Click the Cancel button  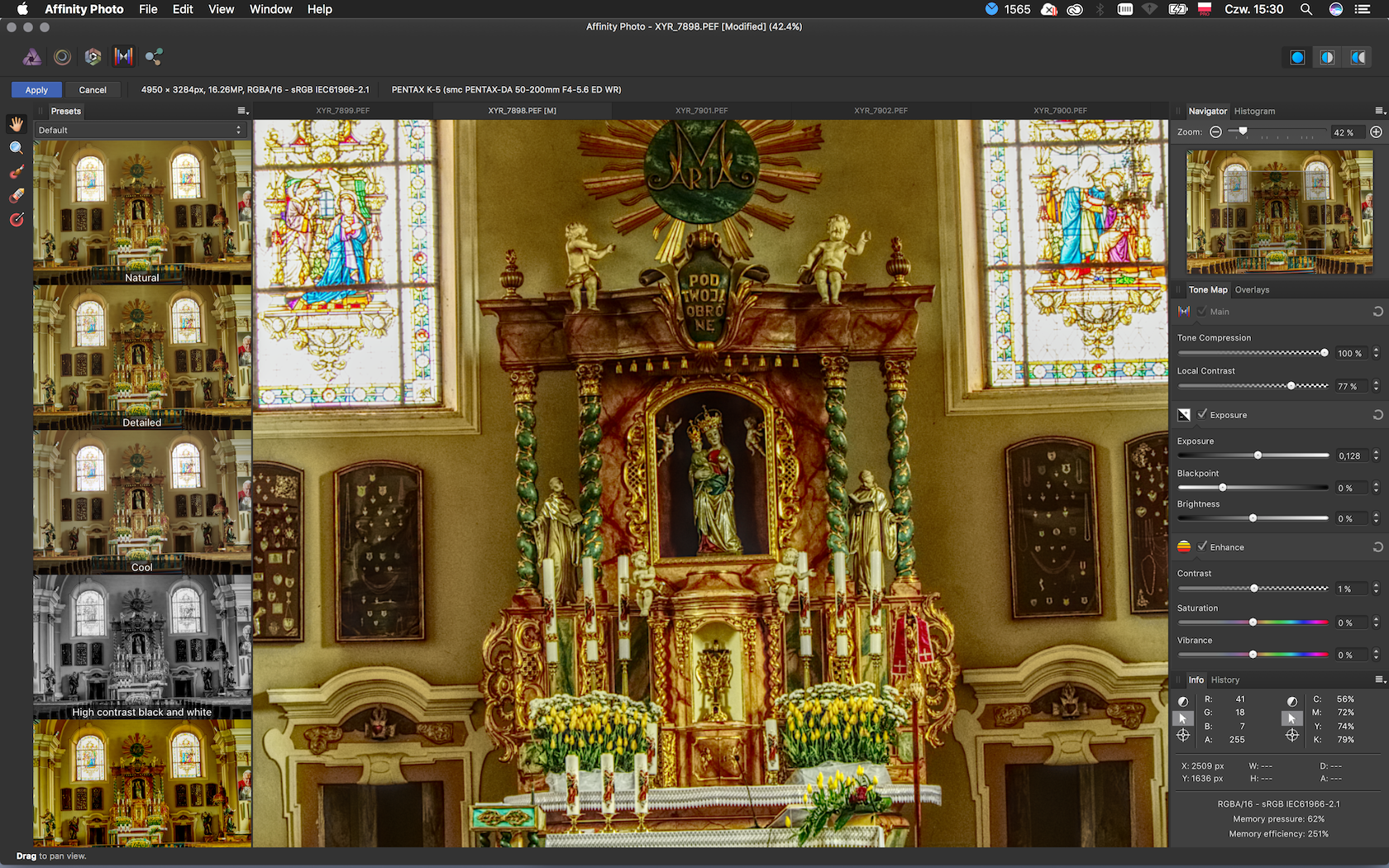coord(93,90)
